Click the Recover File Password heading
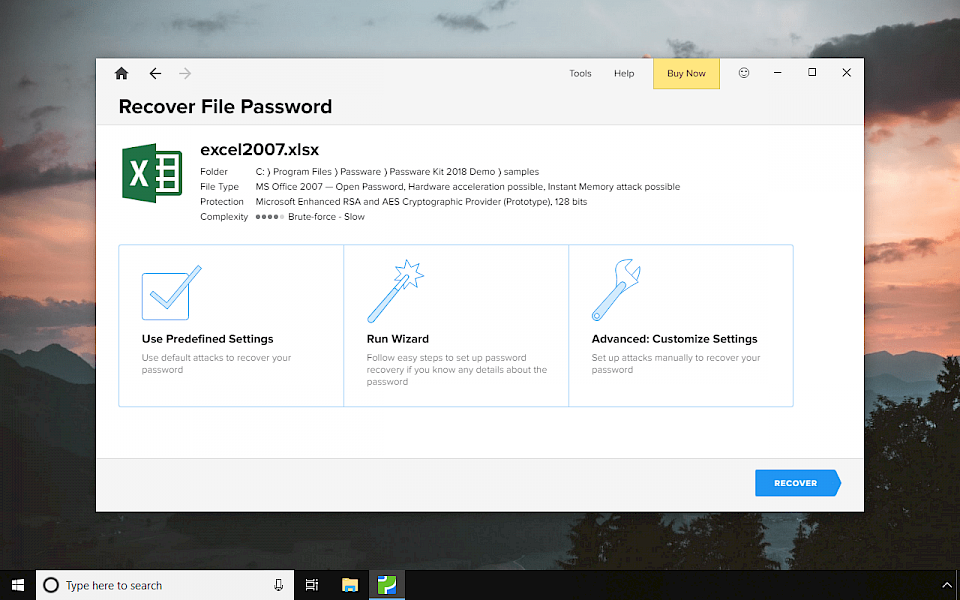The height and width of the screenshot is (600, 960). click(225, 107)
